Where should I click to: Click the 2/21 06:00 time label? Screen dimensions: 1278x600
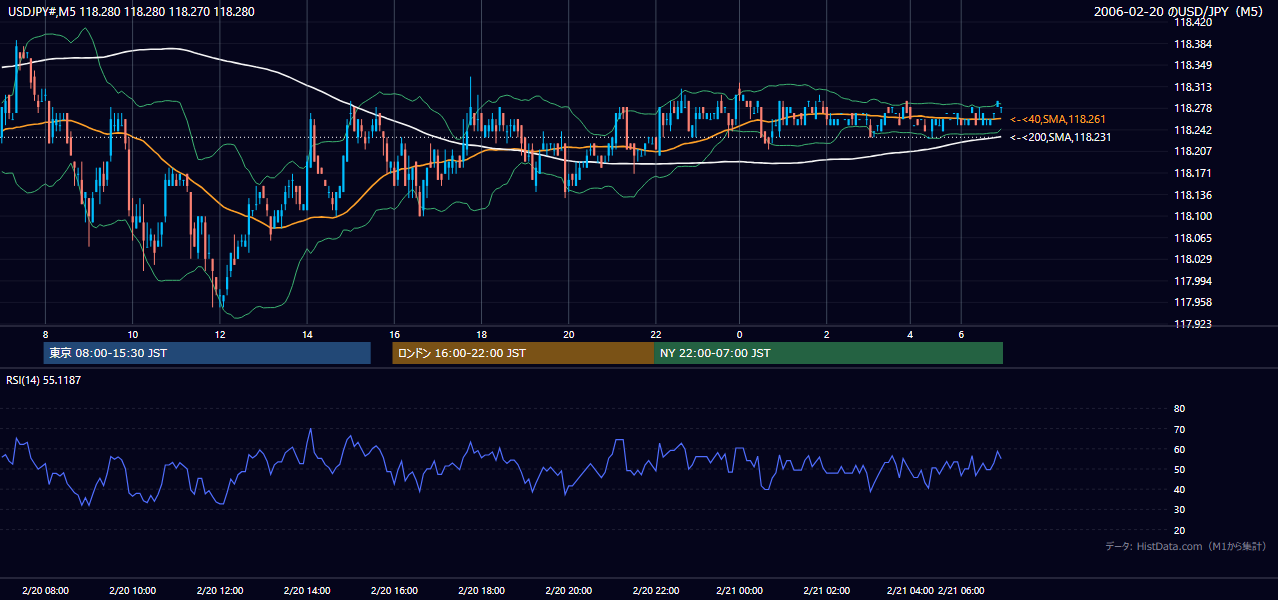pyautogui.click(x=962, y=590)
